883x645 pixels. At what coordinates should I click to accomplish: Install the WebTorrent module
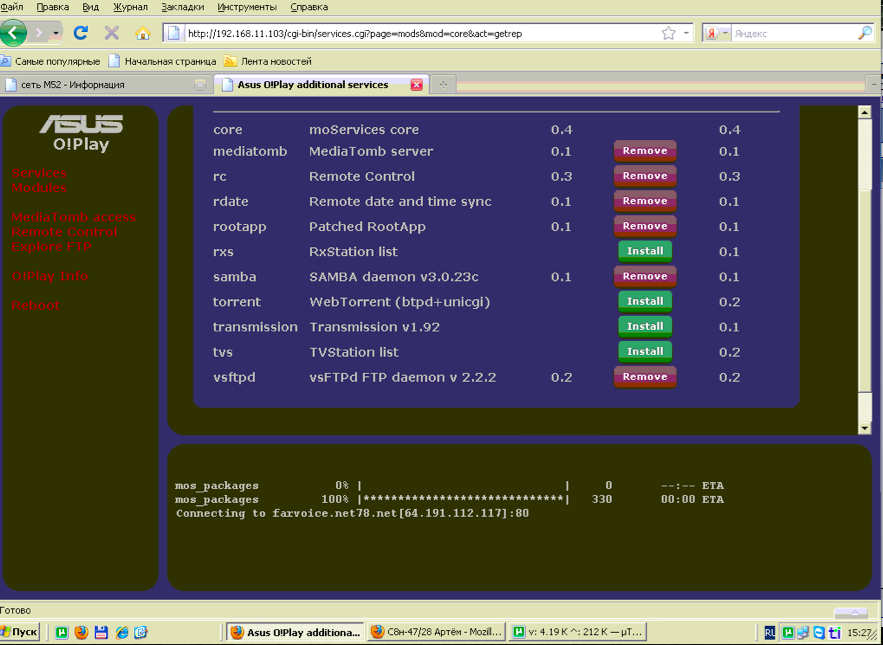(645, 301)
